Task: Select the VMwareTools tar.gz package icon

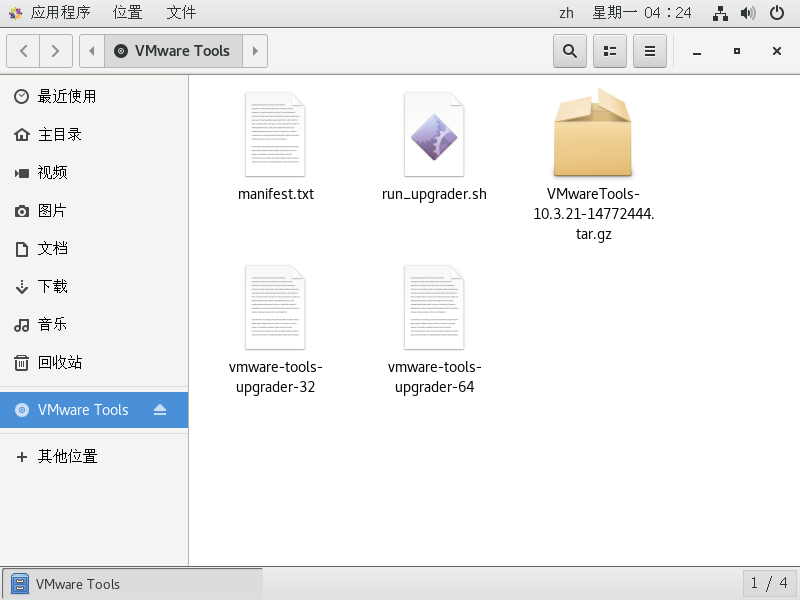Action: tap(593, 132)
